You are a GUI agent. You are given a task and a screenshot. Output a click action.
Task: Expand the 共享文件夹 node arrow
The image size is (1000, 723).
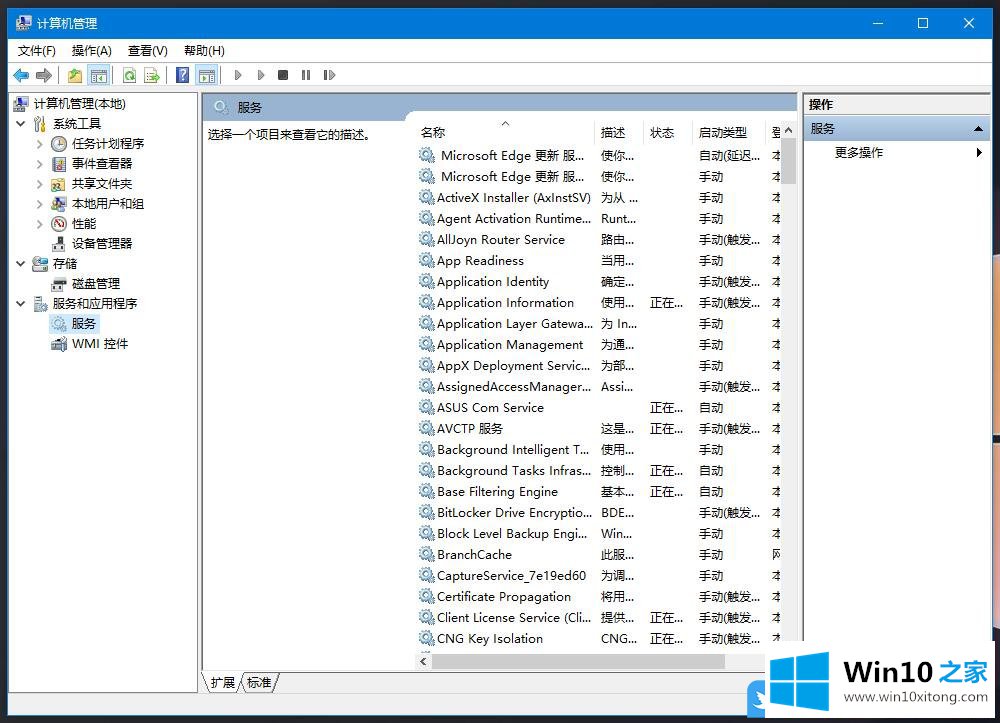pos(40,184)
